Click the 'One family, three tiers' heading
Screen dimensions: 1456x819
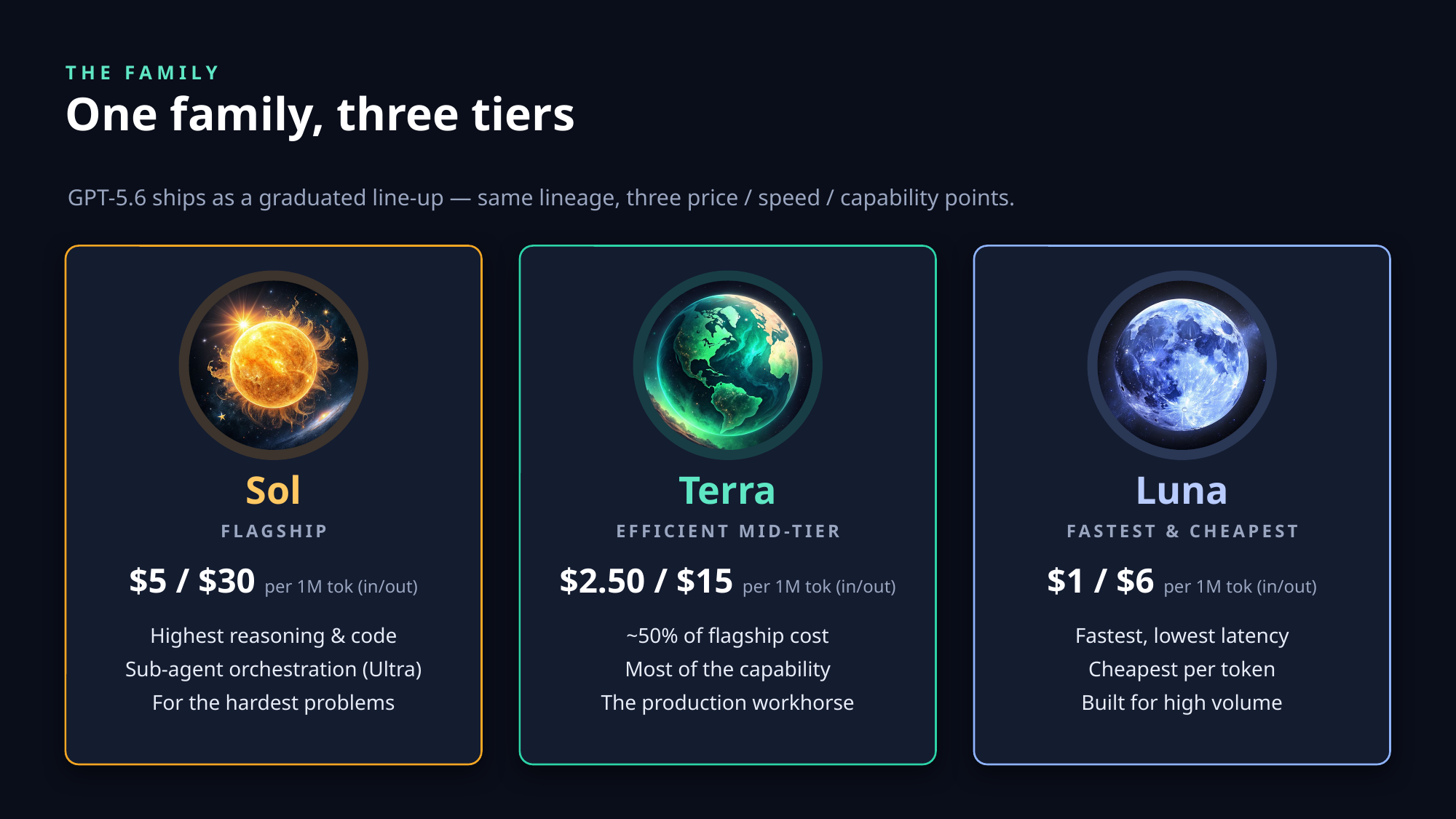click(x=320, y=115)
